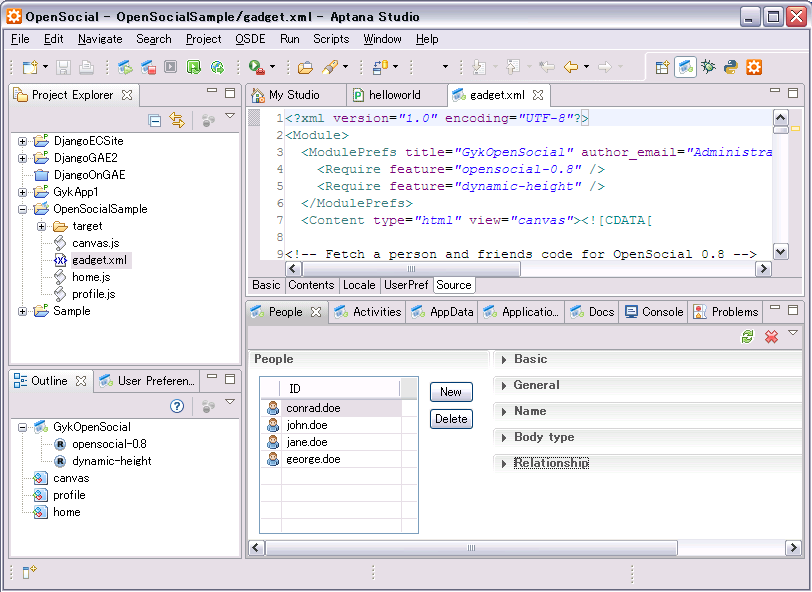Expand the Body type section
The width and height of the screenshot is (812, 592).
click(504, 438)
